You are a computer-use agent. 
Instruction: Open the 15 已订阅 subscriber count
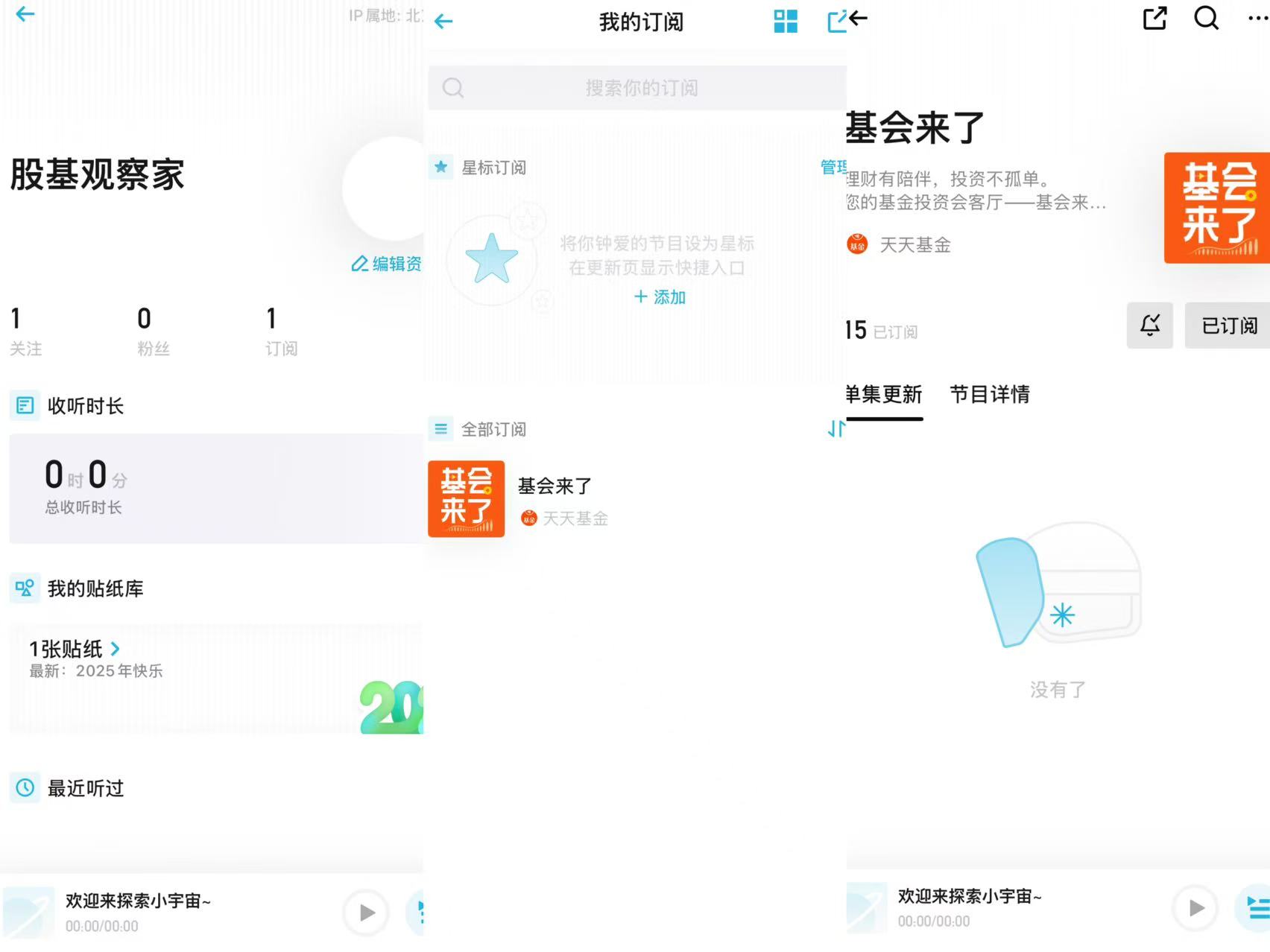coord(882,330)
